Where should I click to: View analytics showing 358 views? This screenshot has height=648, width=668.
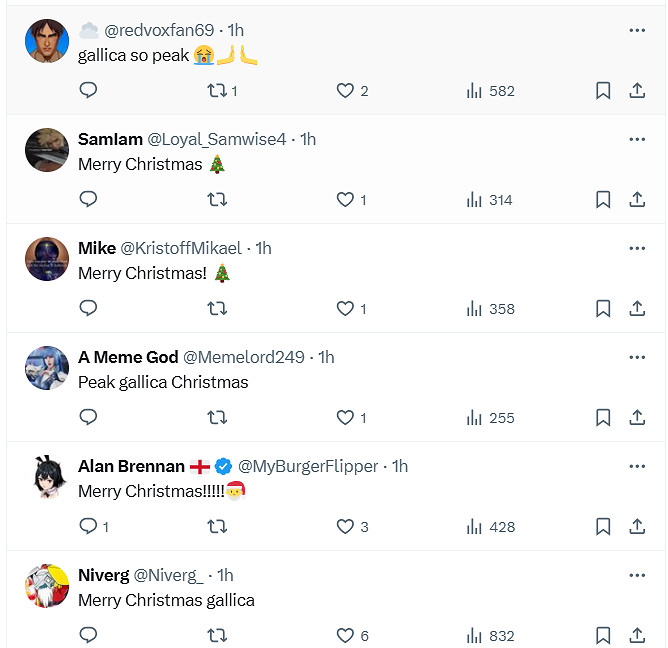pyautogui.click(x=490, y=309)
